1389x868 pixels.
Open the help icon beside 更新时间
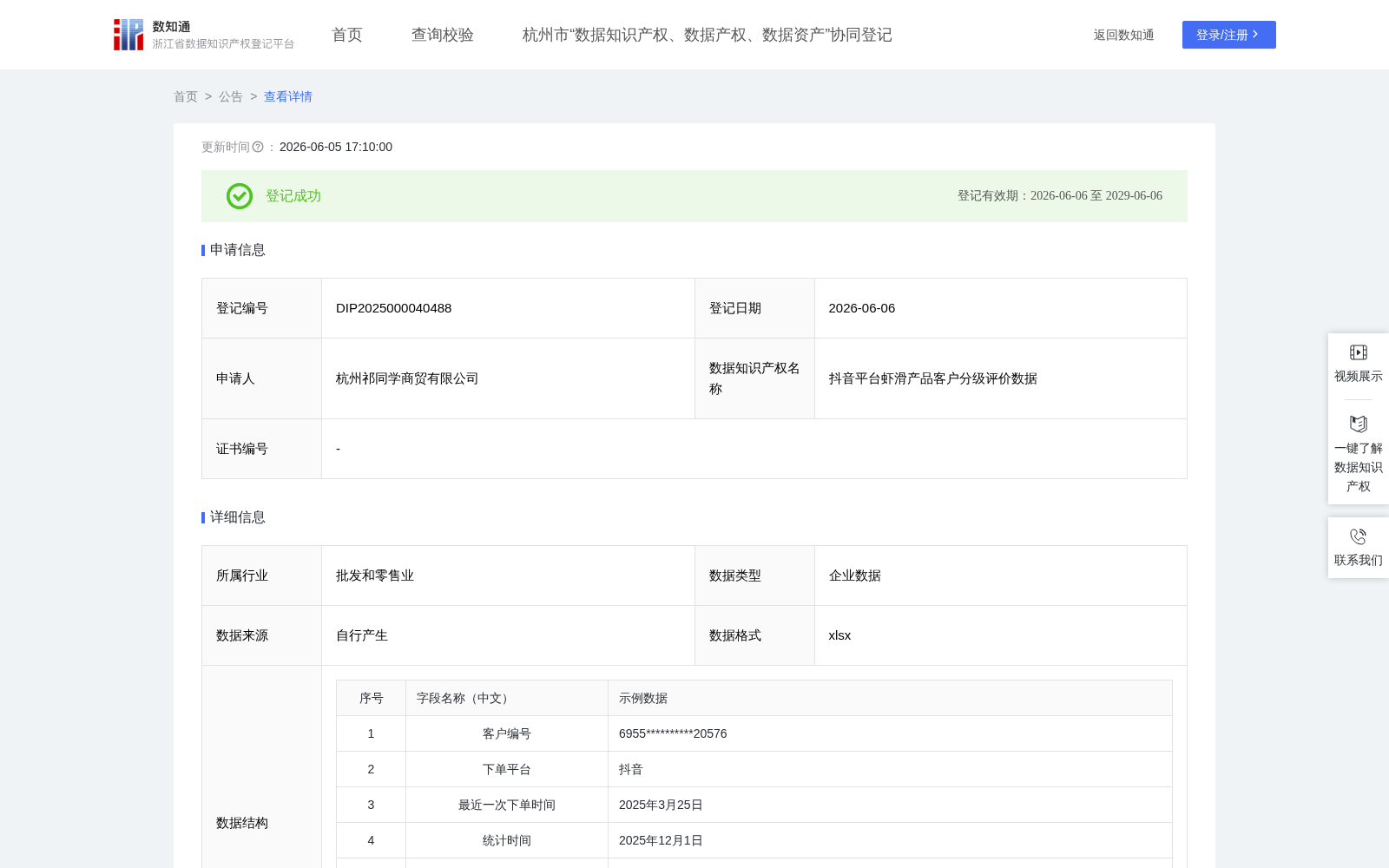point(258,148)
